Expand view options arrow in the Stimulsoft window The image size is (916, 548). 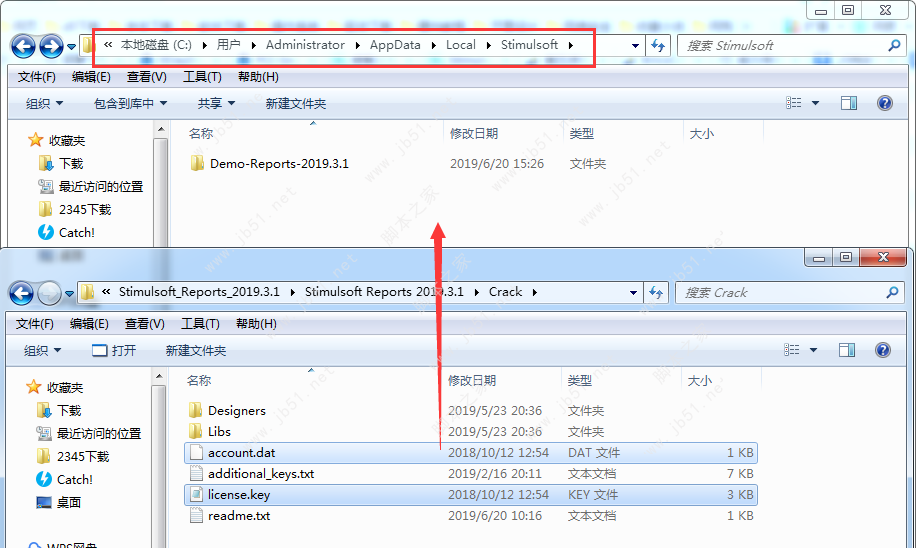pyautogui.click(x=816, y=103)
